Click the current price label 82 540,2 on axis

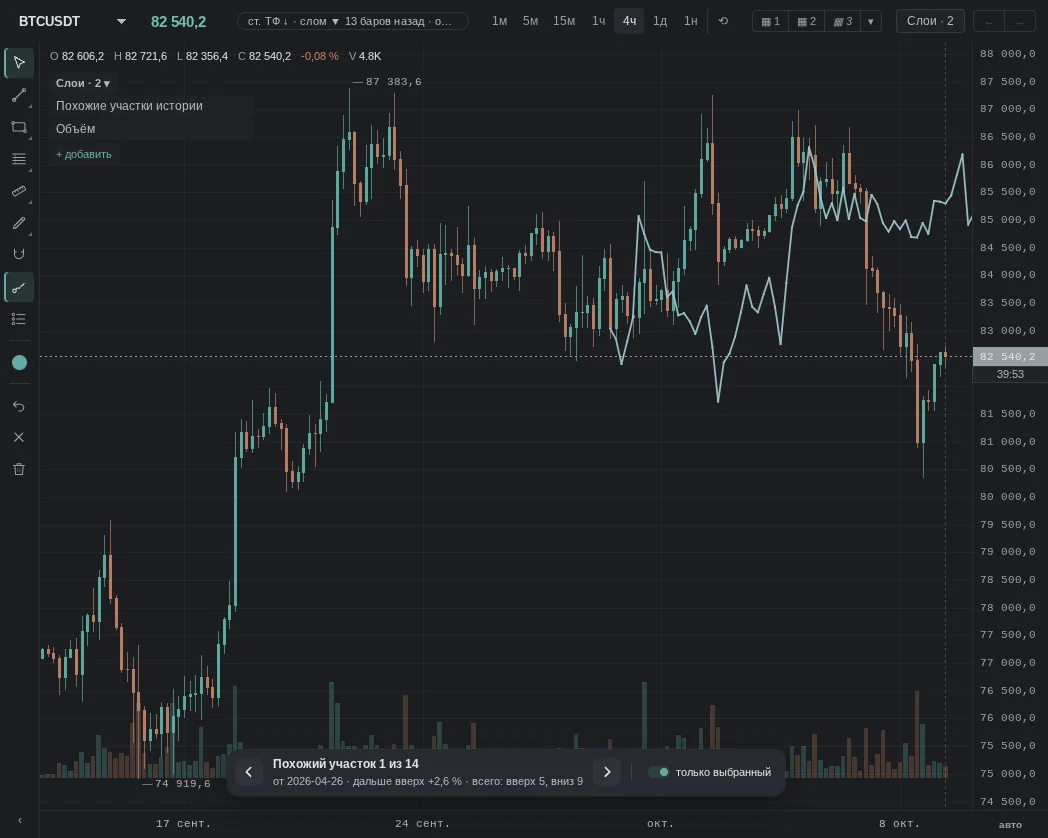tap(1010, 356)
